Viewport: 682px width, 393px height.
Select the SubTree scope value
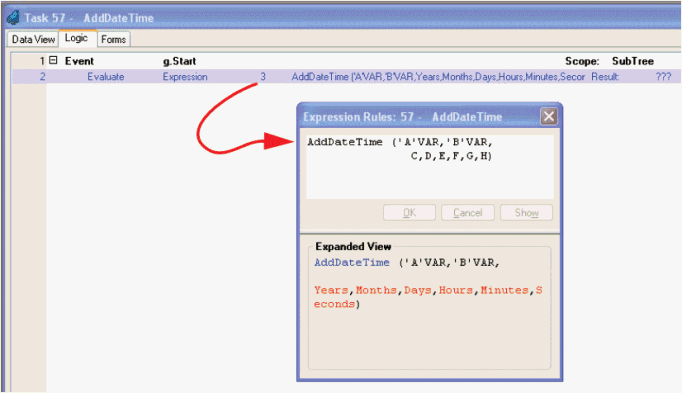point(633,61)
